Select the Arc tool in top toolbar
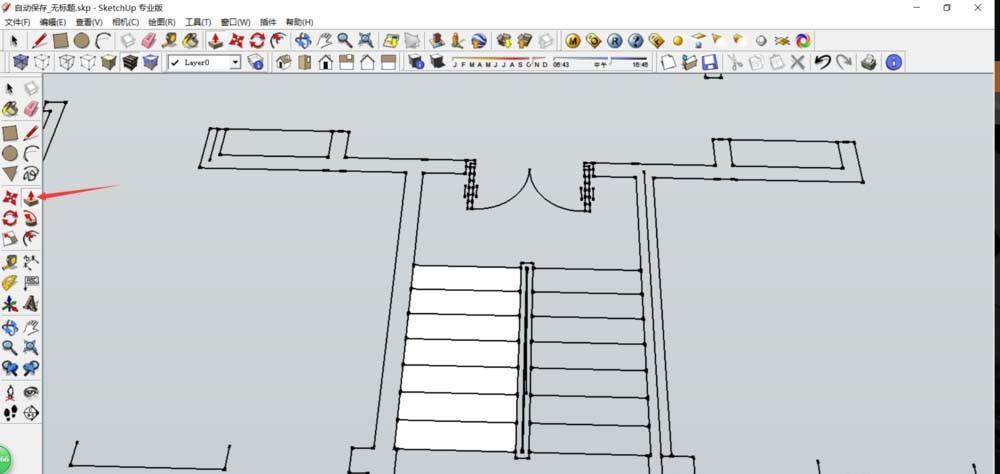 click(x=103, y=41)
